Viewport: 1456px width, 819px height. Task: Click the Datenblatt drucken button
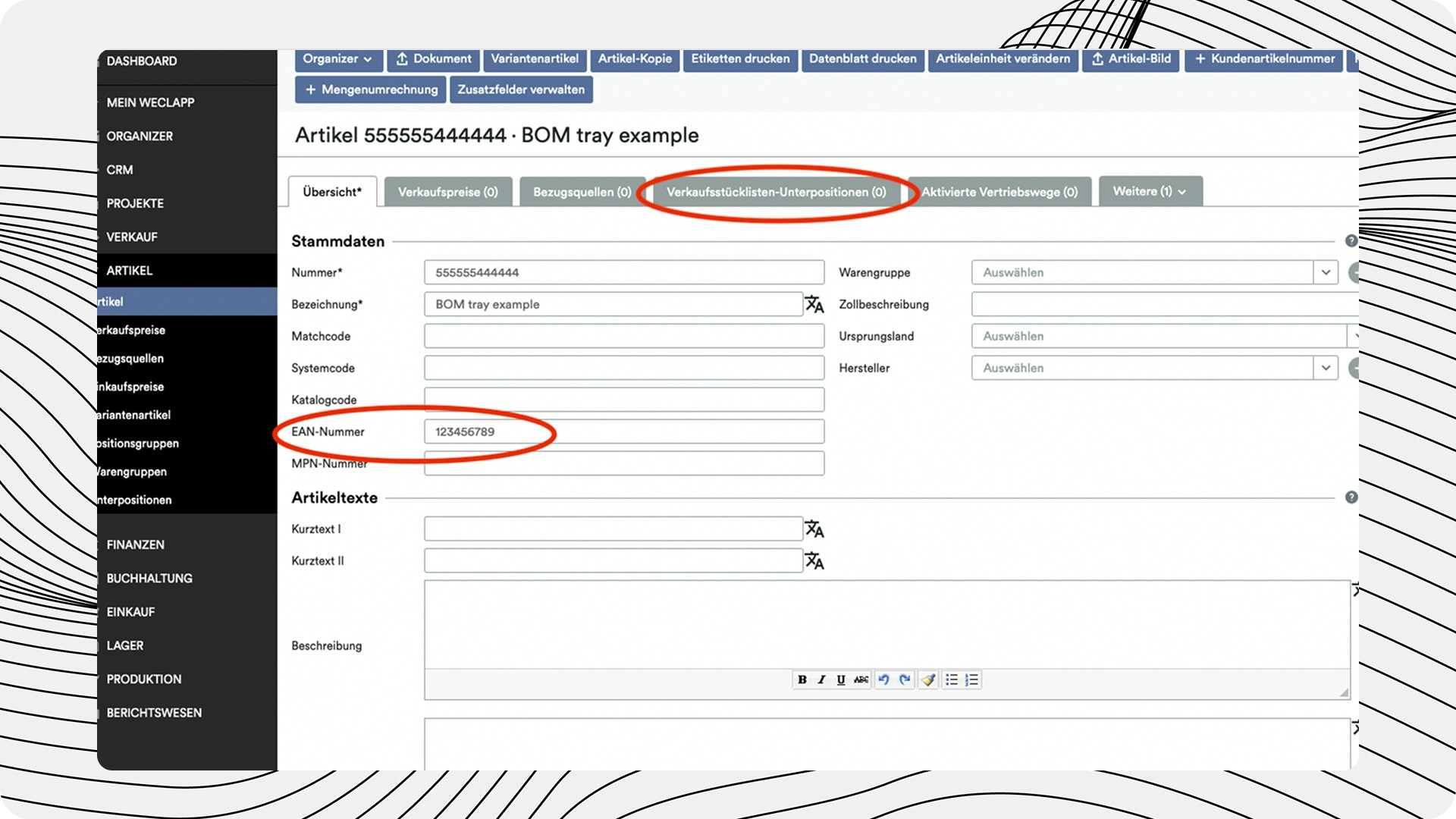[x=862, y=59]
